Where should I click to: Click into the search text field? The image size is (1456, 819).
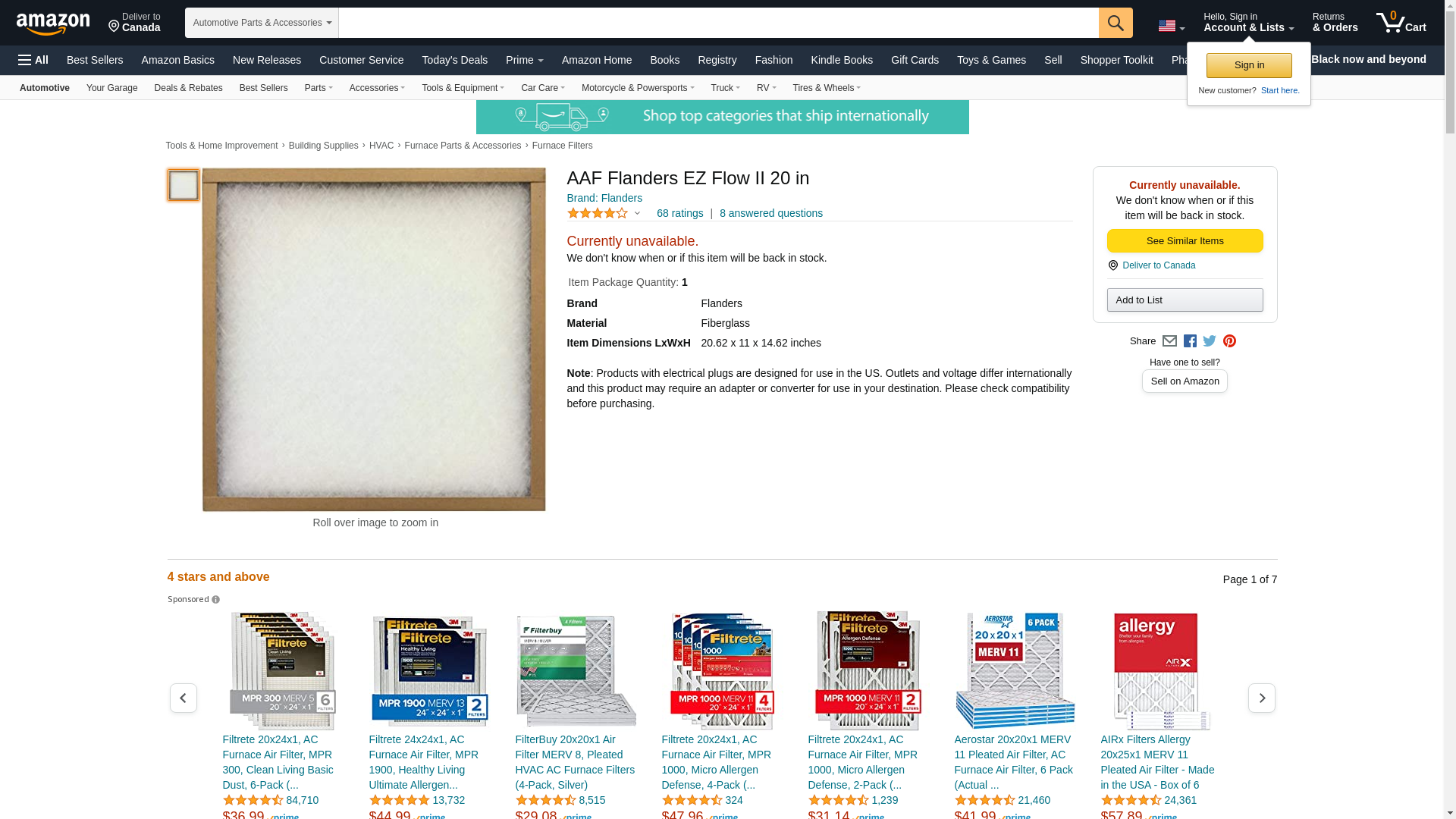718,23
